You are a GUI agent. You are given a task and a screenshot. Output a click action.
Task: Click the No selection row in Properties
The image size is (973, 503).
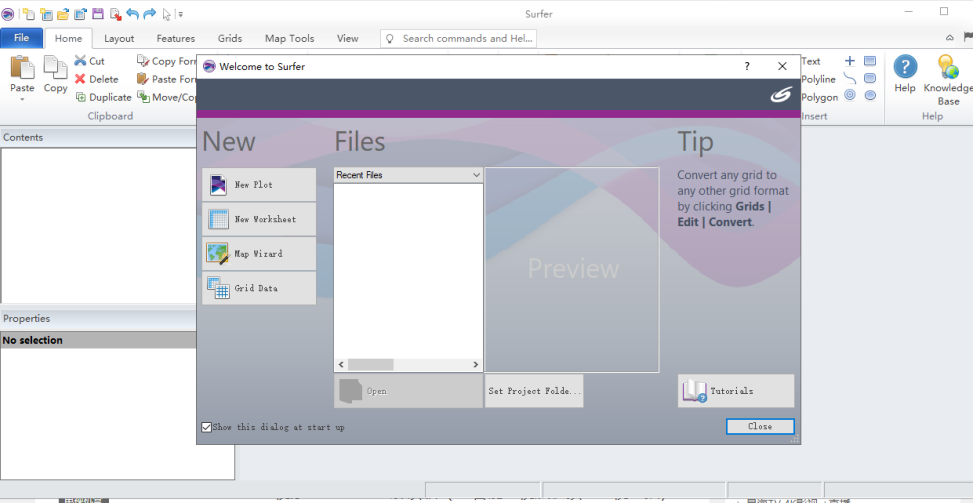[99, 340]
